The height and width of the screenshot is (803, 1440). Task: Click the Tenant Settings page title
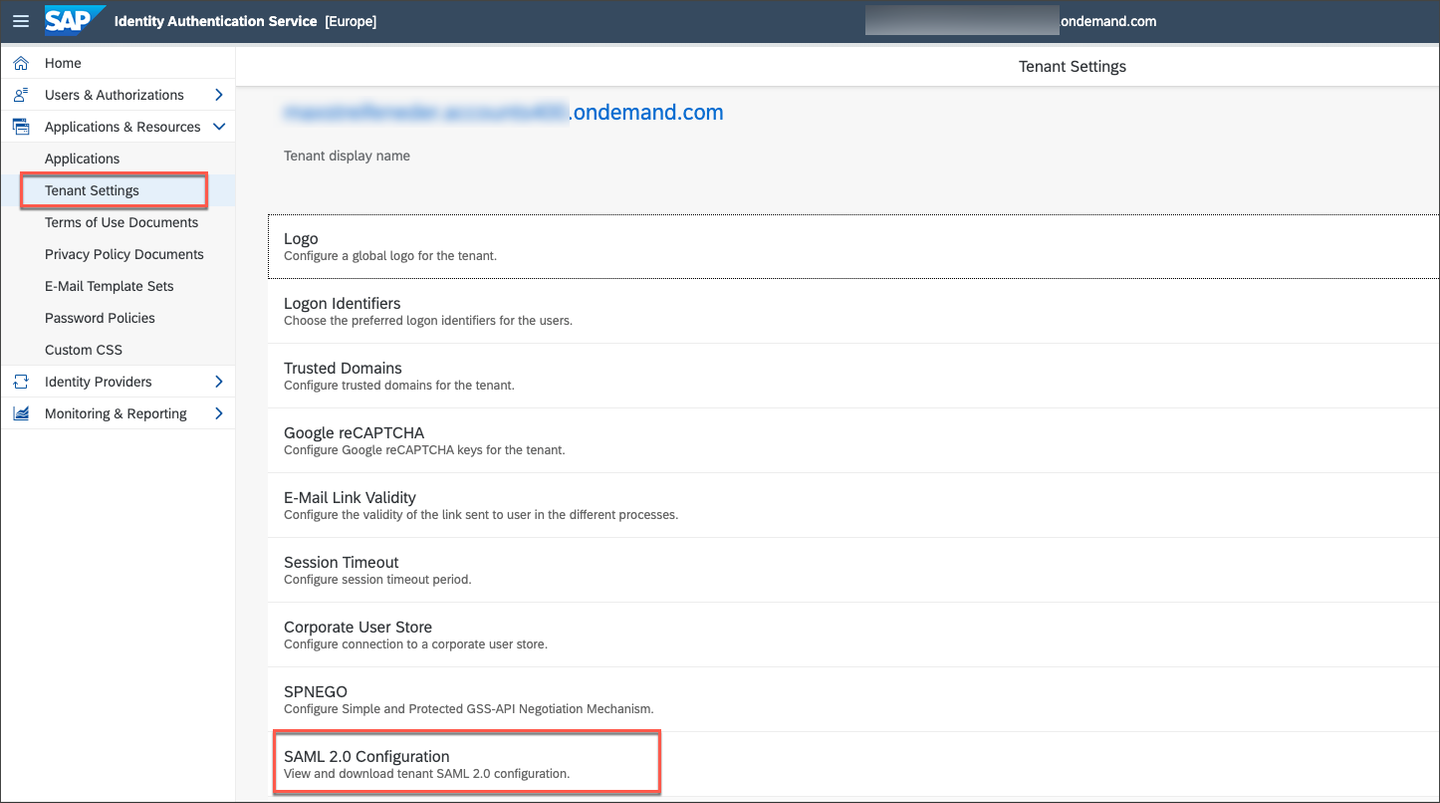1072,67
